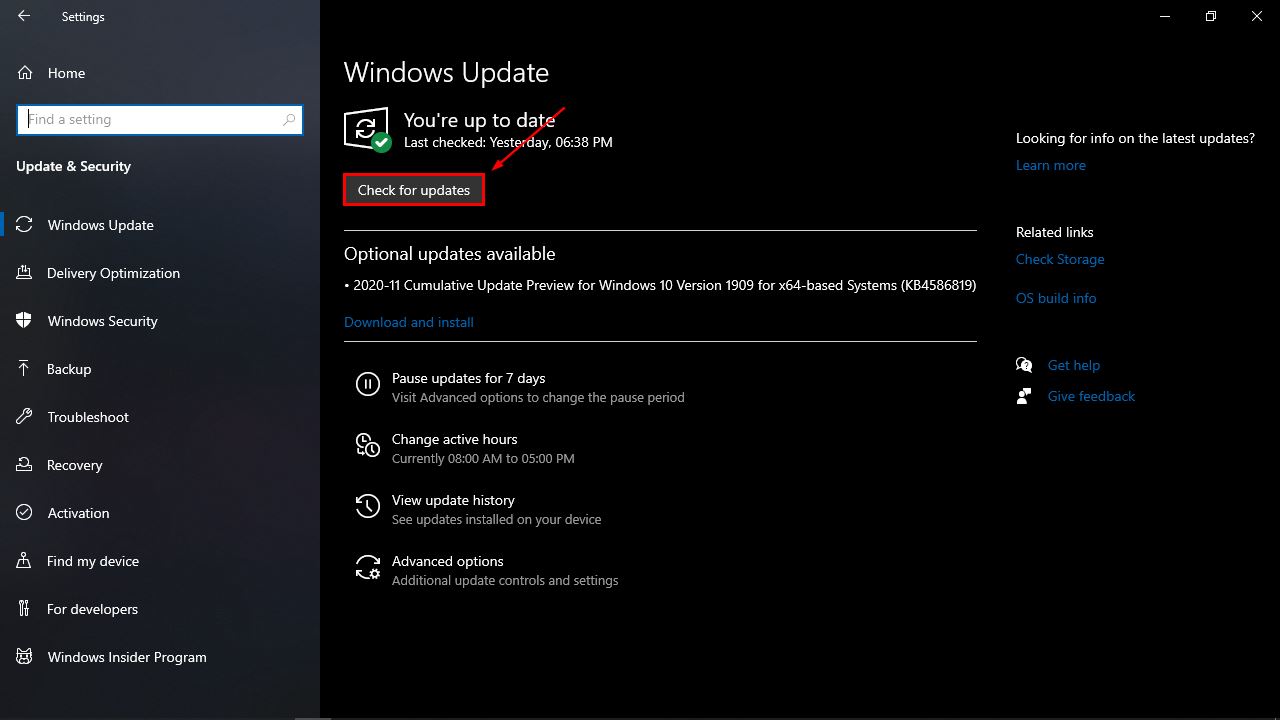Click the Activation checkmark circle icon
1280x720 pixels.
point(25,513)
